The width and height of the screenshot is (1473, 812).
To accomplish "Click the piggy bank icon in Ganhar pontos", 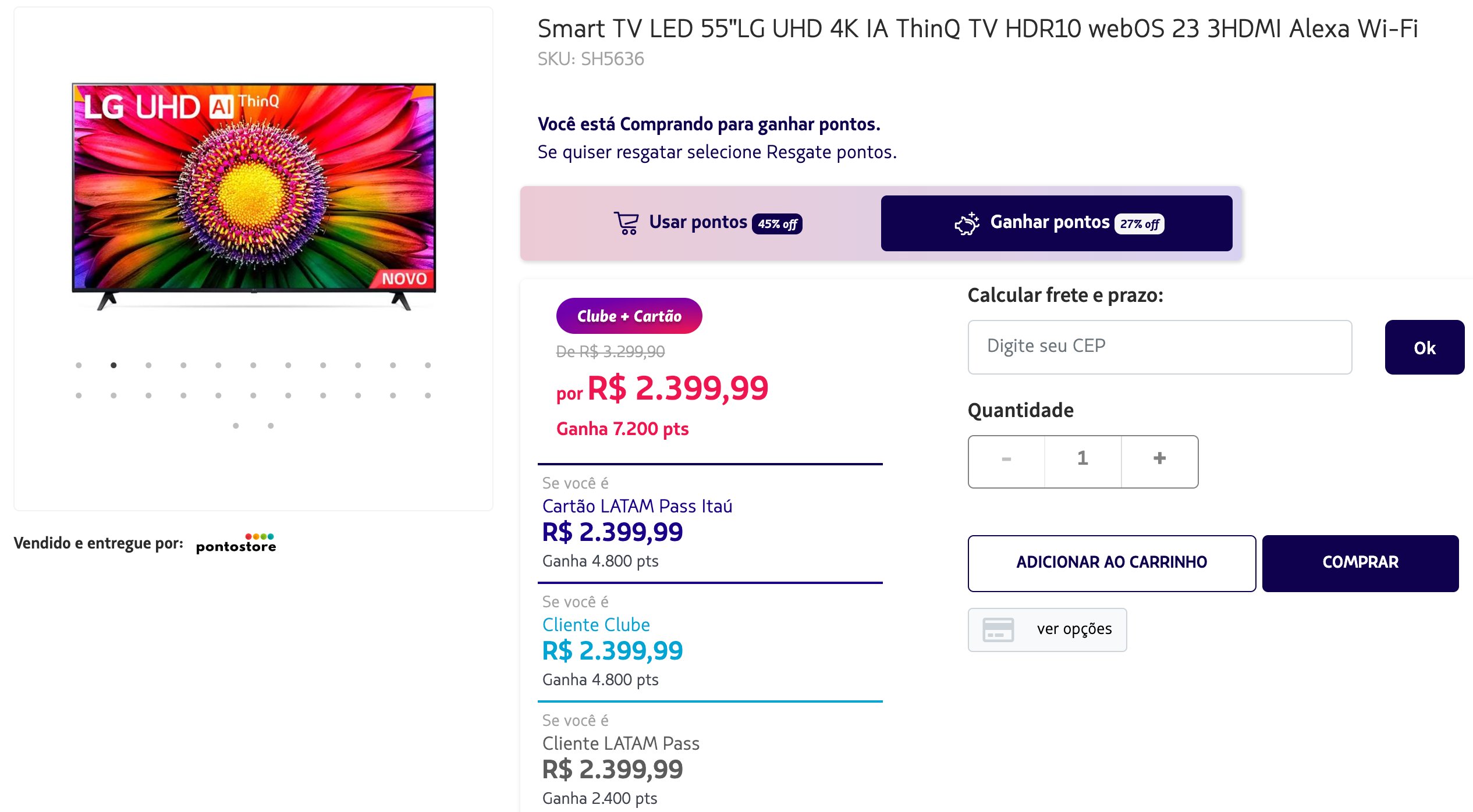I will (x=967, y=223).
